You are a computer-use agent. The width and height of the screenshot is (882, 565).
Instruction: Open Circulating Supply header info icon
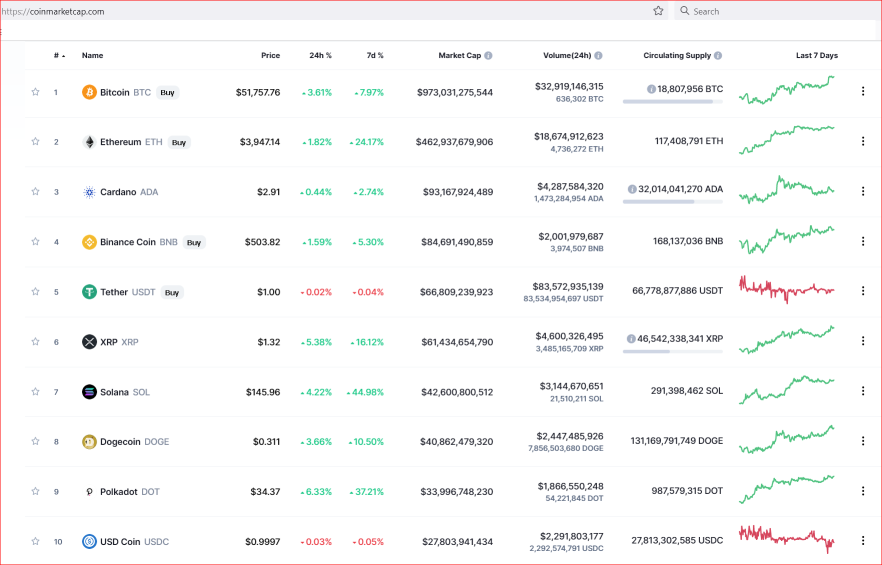point(718,55)
